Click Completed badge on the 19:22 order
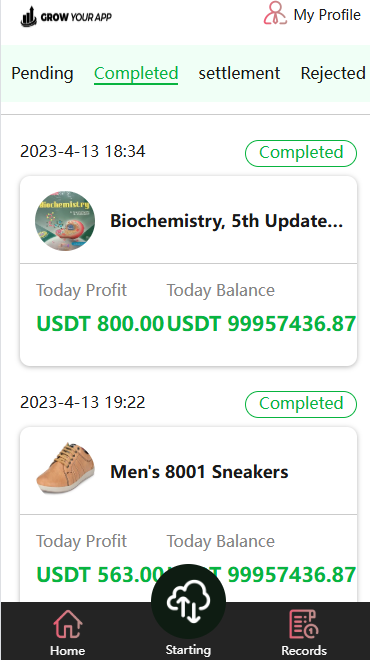The height and width of the screenshot is (660, 370). (301, 404)
